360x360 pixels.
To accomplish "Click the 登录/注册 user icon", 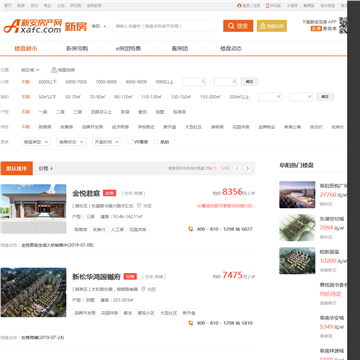I will (239, 6).
